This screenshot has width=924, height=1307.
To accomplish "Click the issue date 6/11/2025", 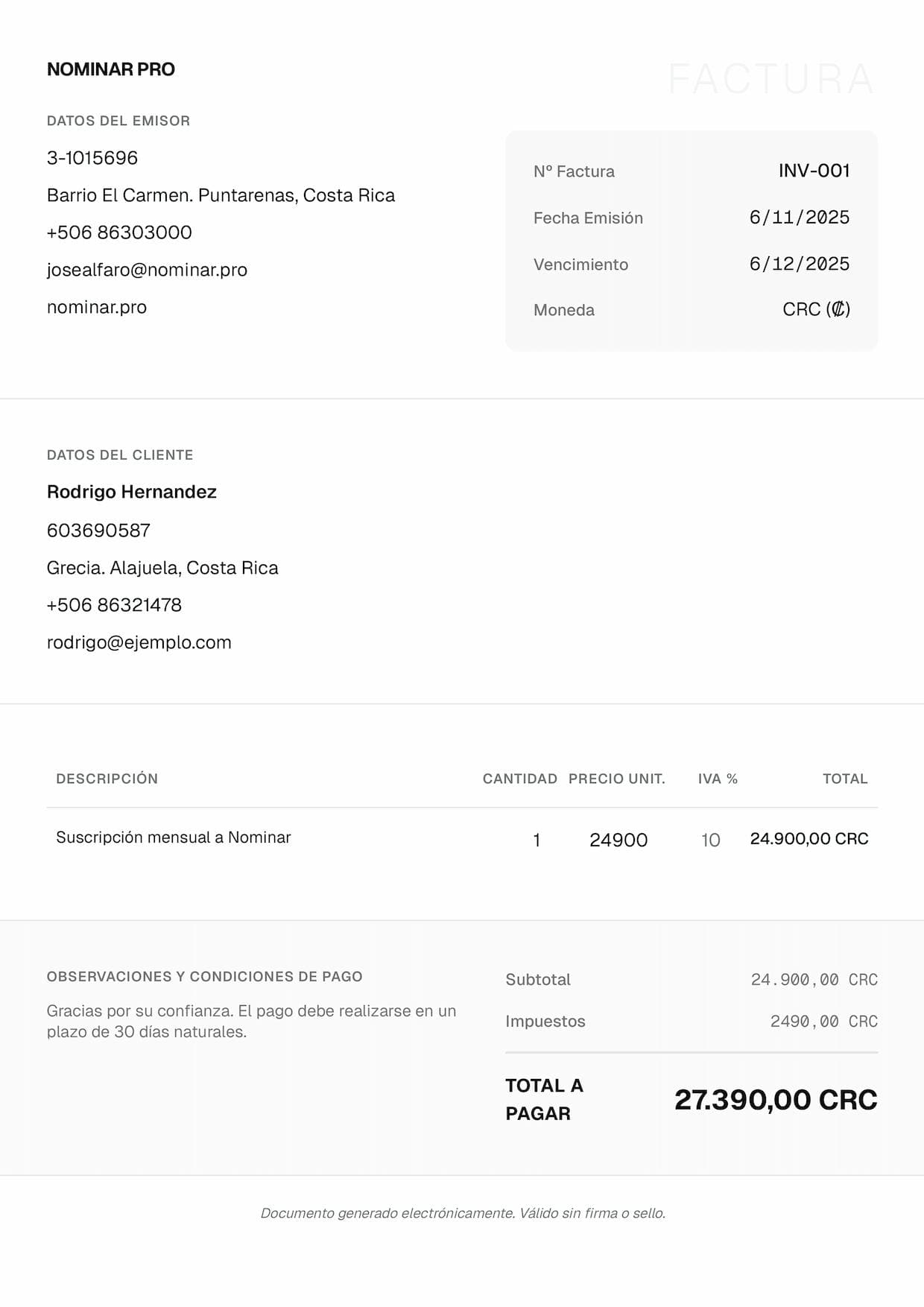I will pyautogui.click(x=799, y=218).
